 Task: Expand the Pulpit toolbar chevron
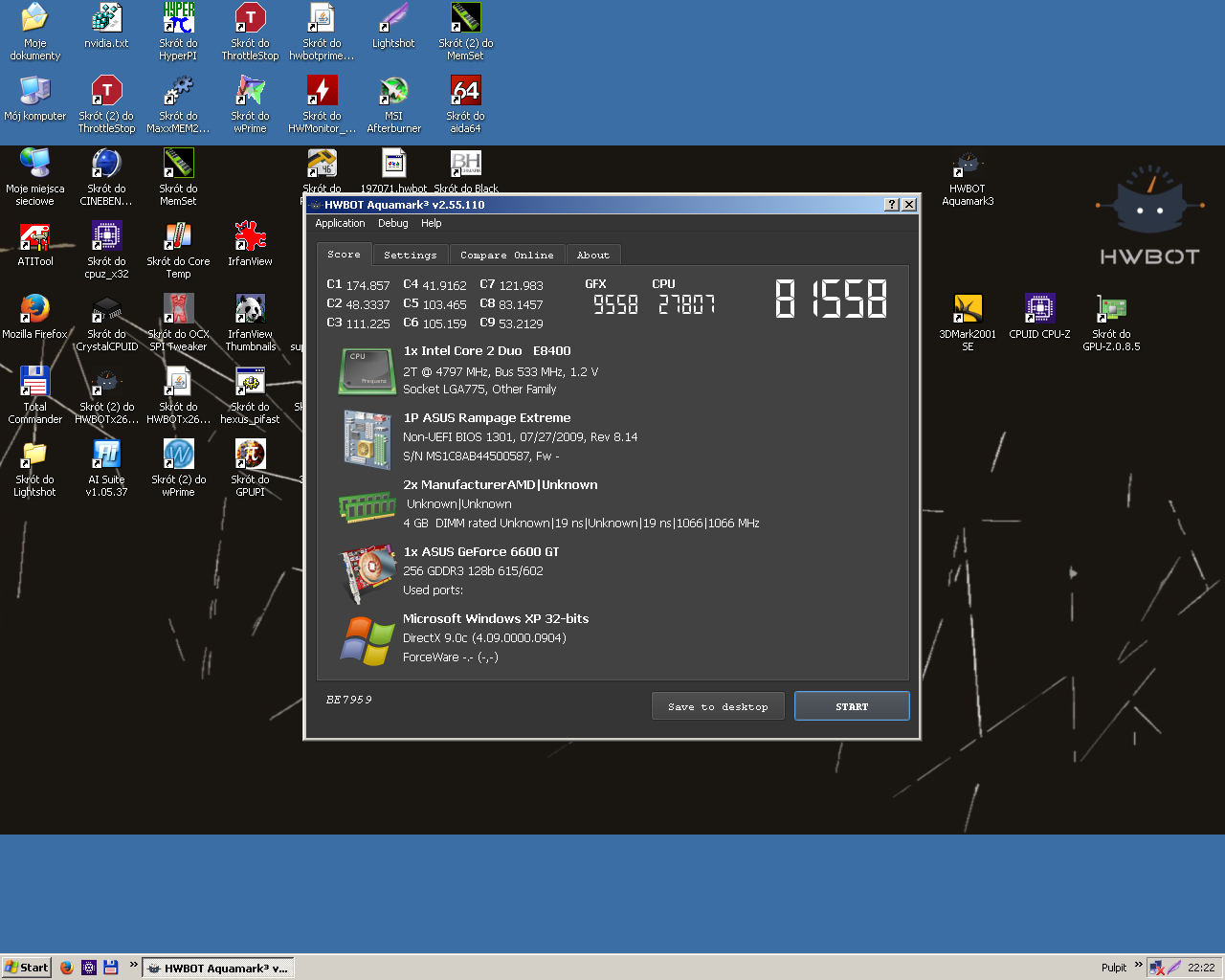point(1138,964)
